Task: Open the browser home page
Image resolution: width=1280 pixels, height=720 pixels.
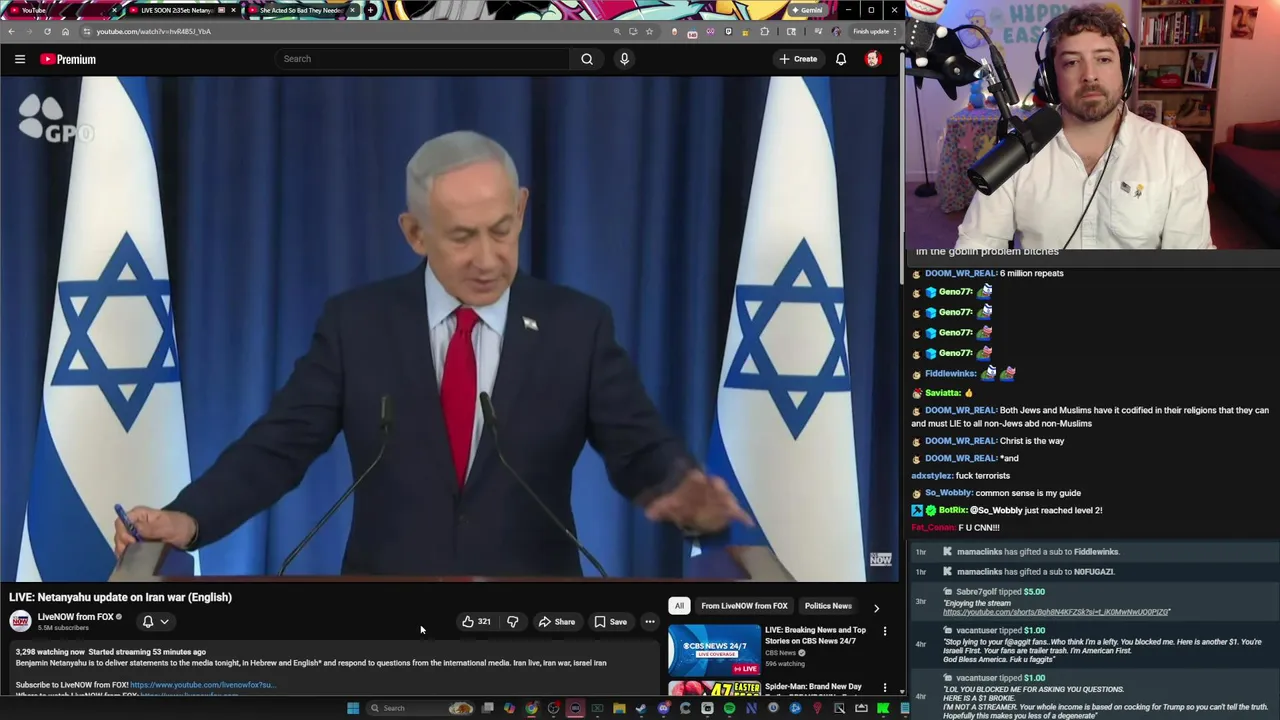Action: (x=65, y=31)
